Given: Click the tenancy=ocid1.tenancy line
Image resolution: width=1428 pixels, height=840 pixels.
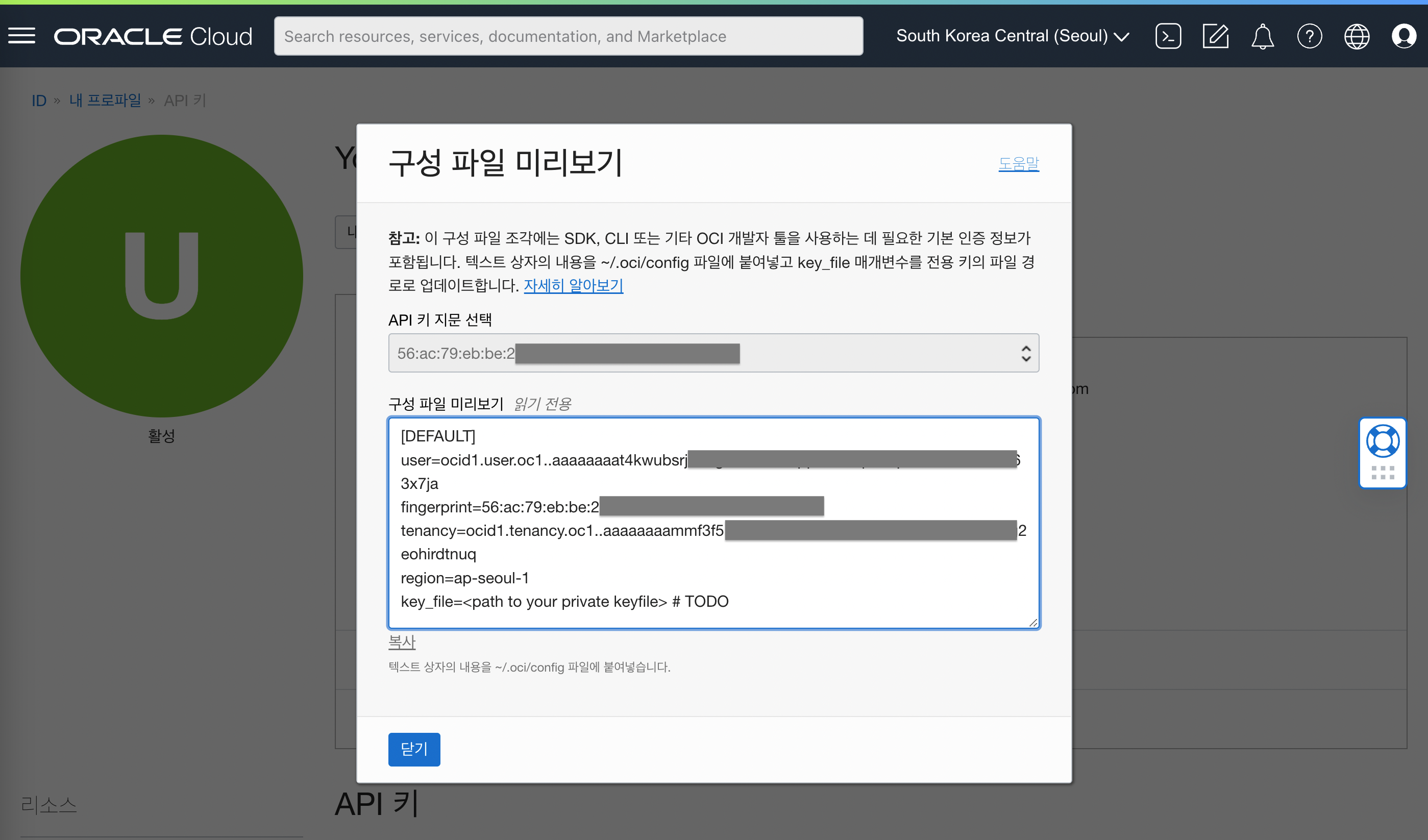Looking at the screenshot, I should (x=713, y=531).
